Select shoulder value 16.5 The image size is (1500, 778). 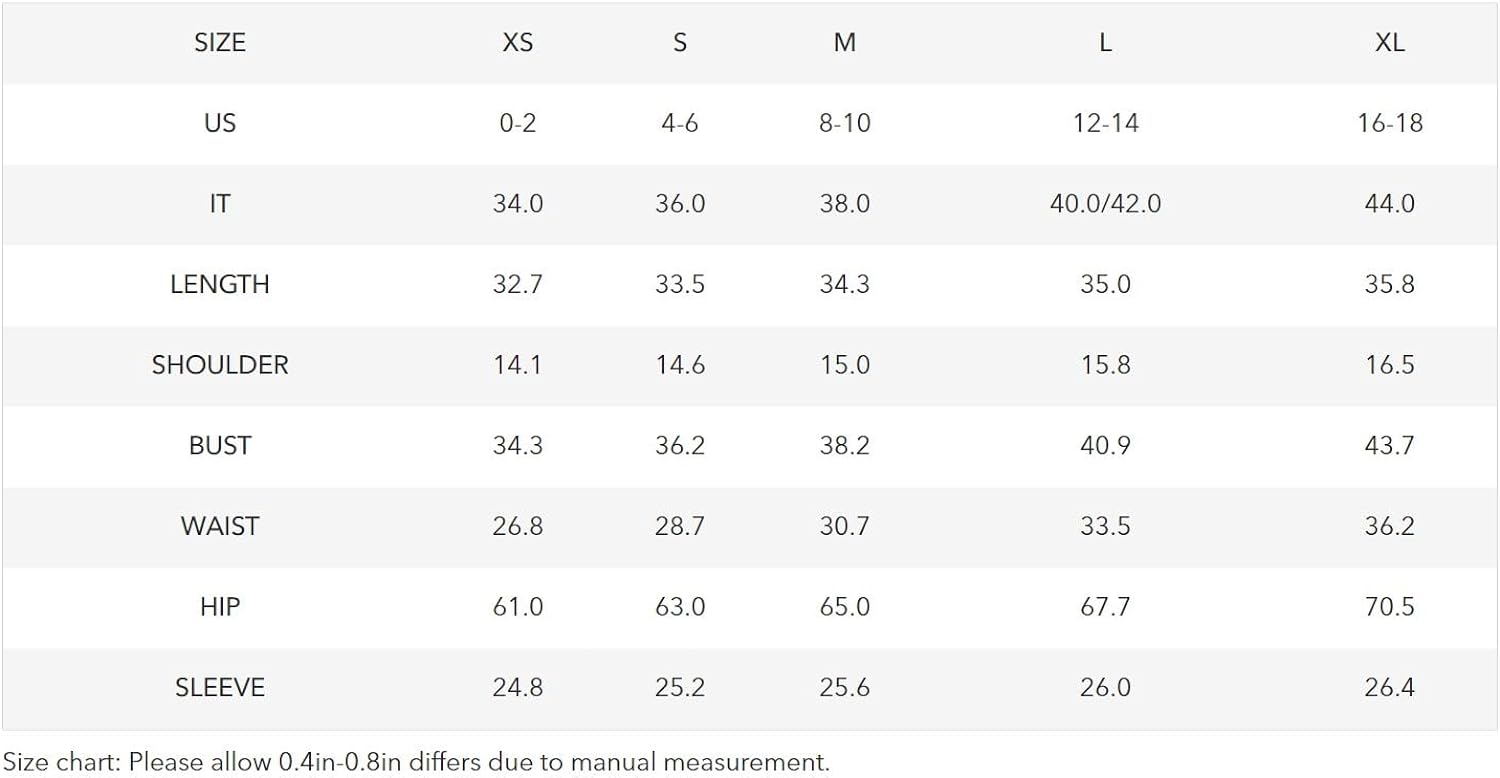click(x=1390, y=365)
